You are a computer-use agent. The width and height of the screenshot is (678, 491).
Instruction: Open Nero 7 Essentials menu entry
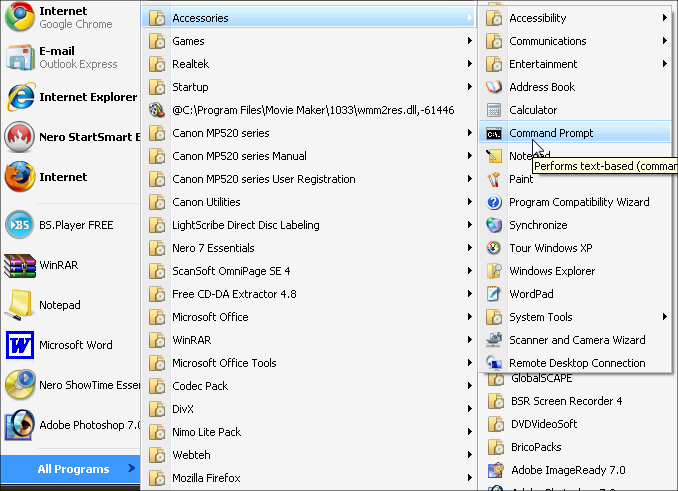point(309,248)
